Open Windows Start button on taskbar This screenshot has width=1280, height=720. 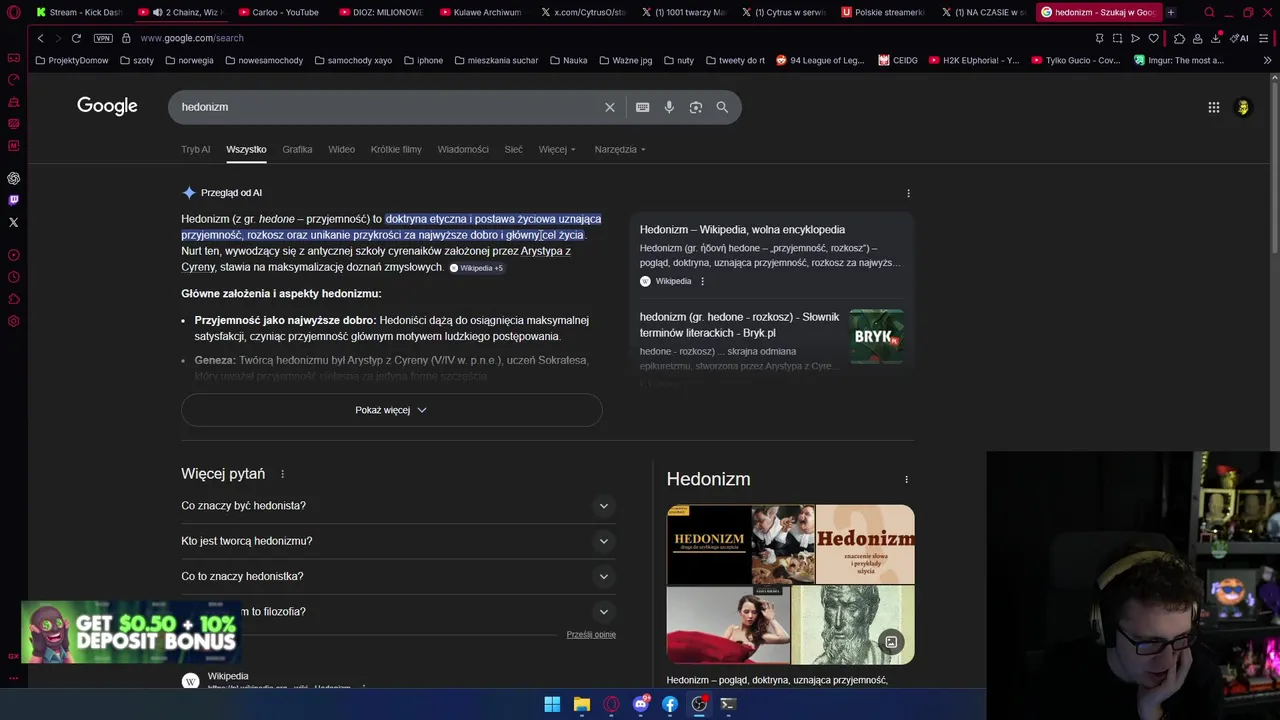pos(552,704)
